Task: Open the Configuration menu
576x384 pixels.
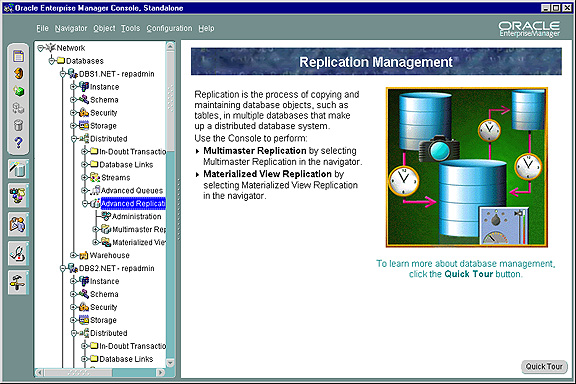Action: 169,28
